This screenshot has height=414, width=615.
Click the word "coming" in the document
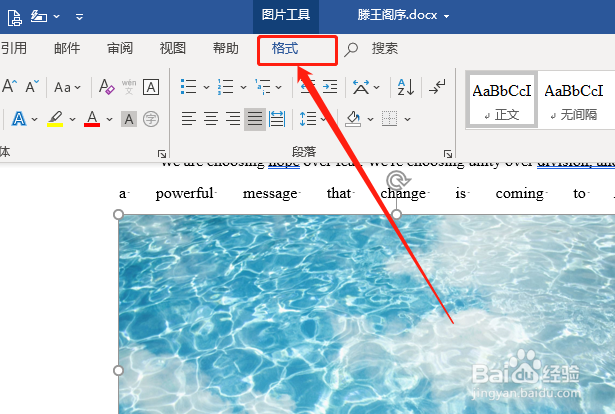[519, 194]
